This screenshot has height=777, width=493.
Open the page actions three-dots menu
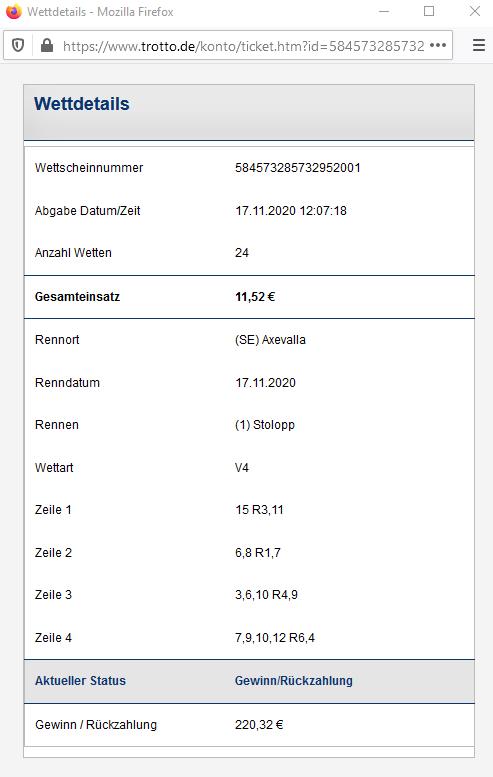[438, 46]
